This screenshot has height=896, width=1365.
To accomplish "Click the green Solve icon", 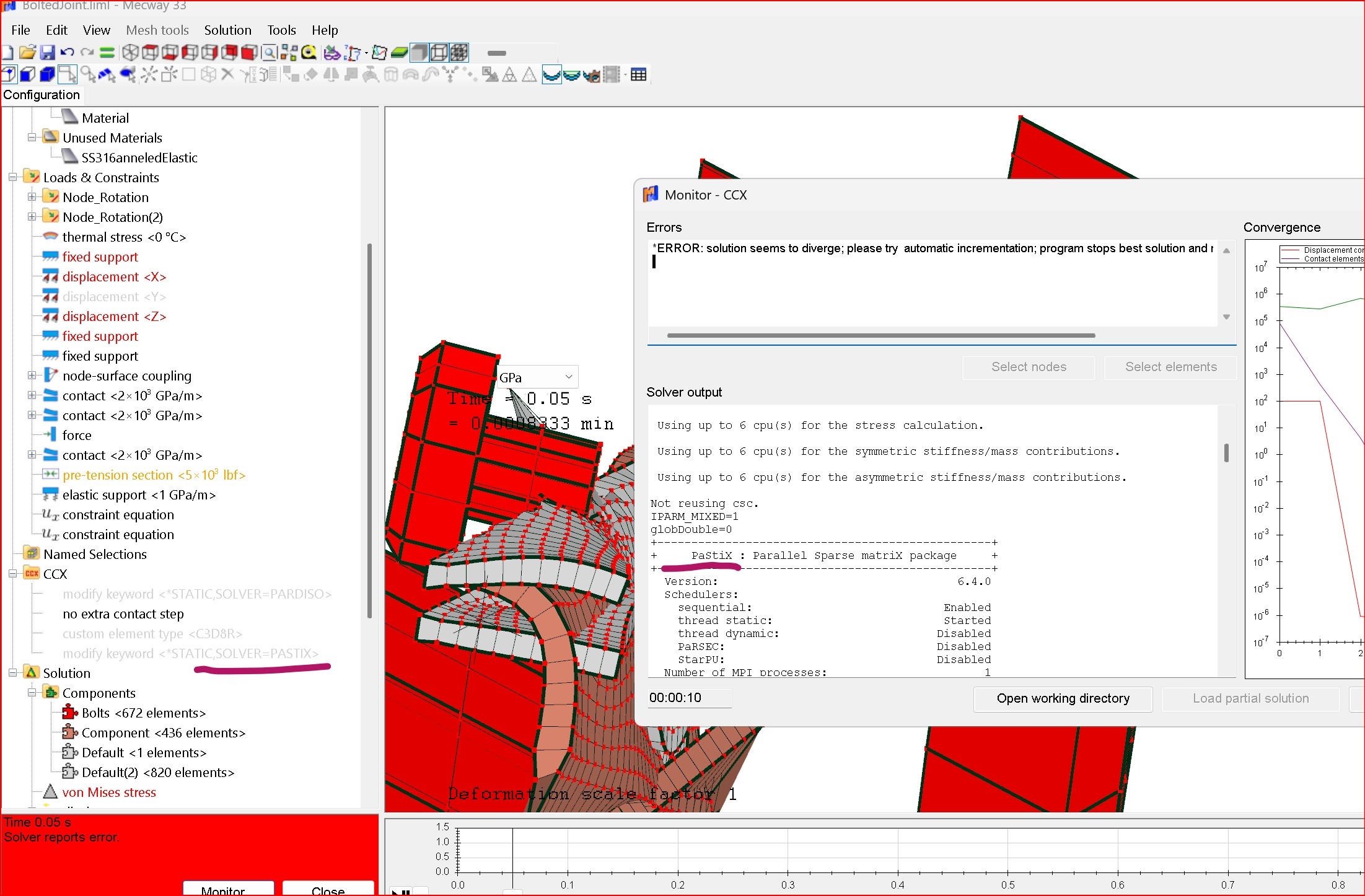I will pyautogui.click(x=107, y=53).
